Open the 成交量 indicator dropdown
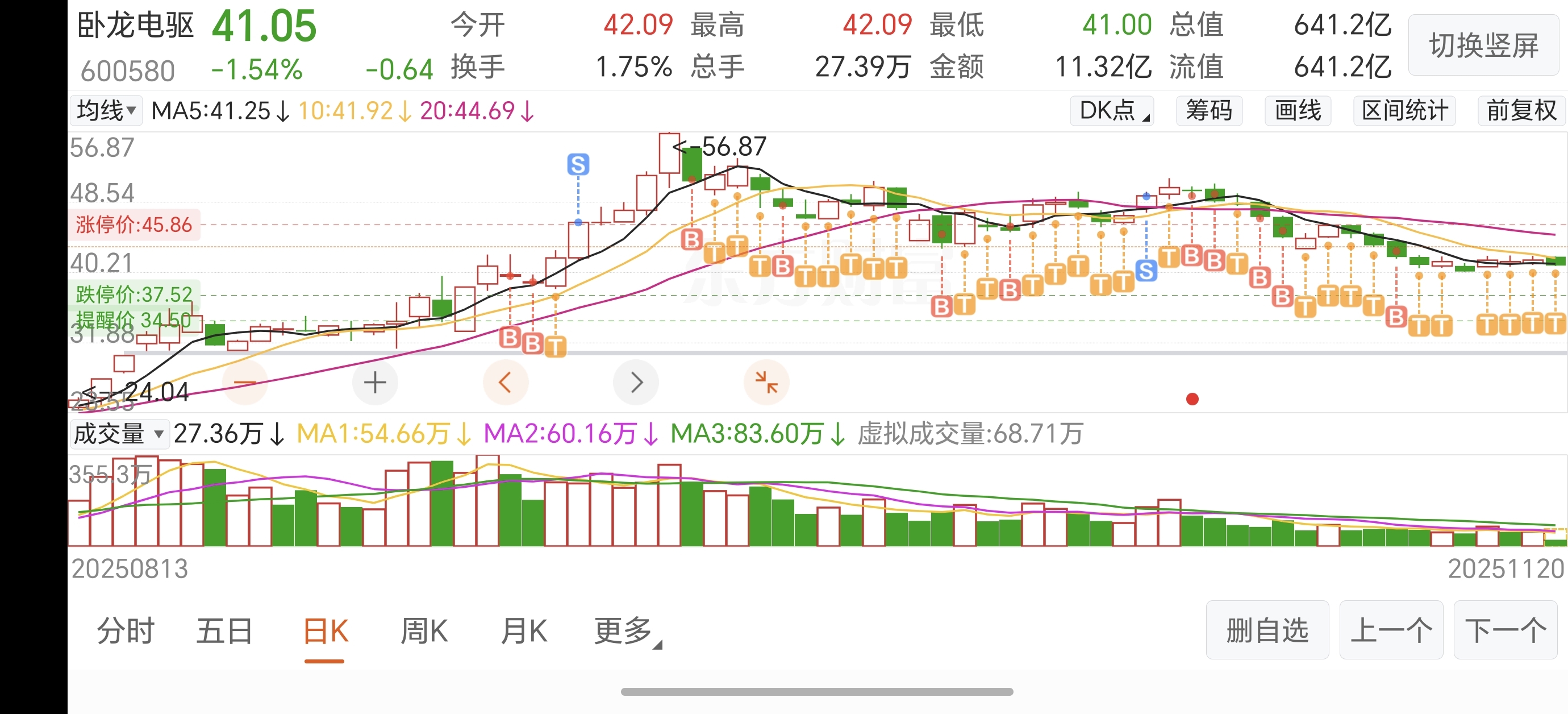1568x714 pixels. click(119, 434)
